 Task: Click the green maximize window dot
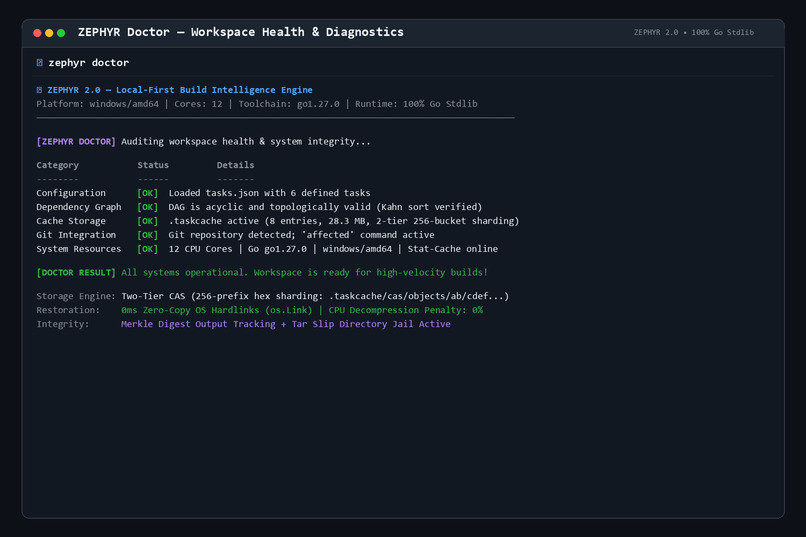pos(61,33)
